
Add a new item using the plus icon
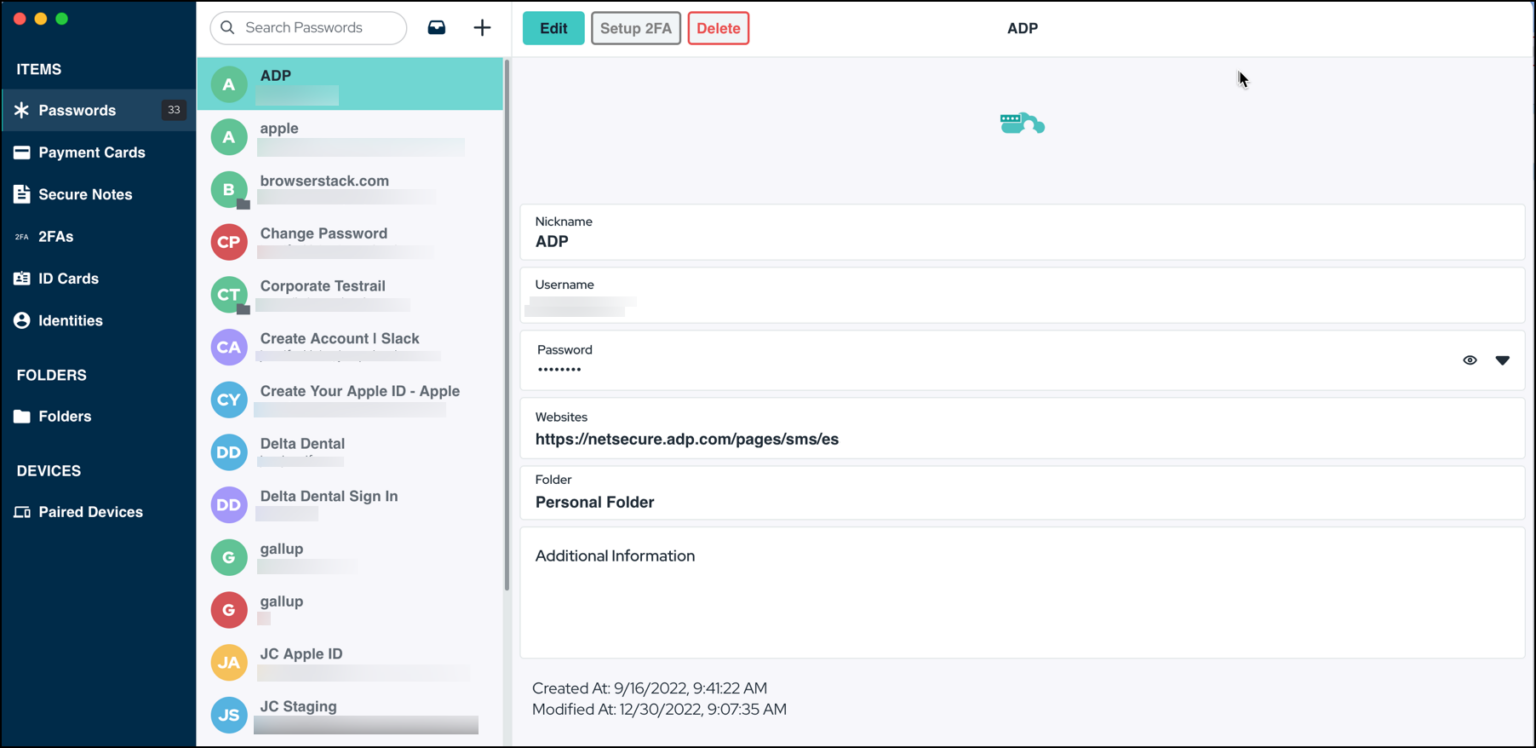[x=482, y=28]
